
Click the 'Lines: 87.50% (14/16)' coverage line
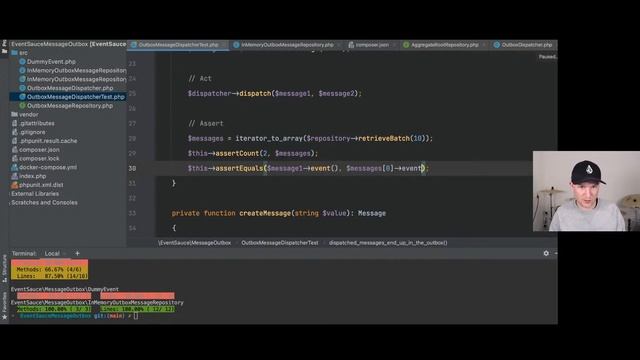(x=52, y=276)
